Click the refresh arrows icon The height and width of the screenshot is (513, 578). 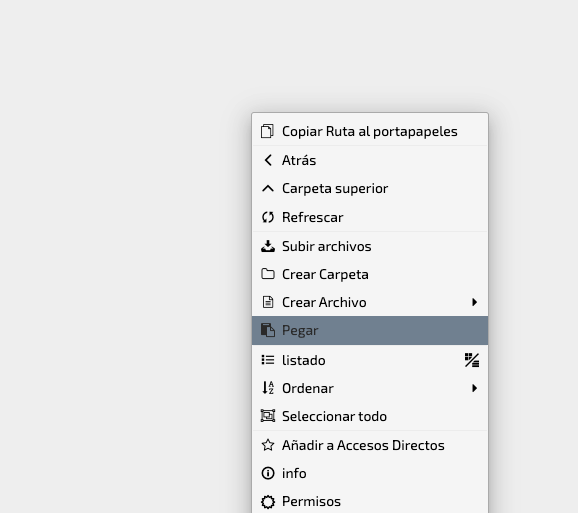[x=268, y=217]
